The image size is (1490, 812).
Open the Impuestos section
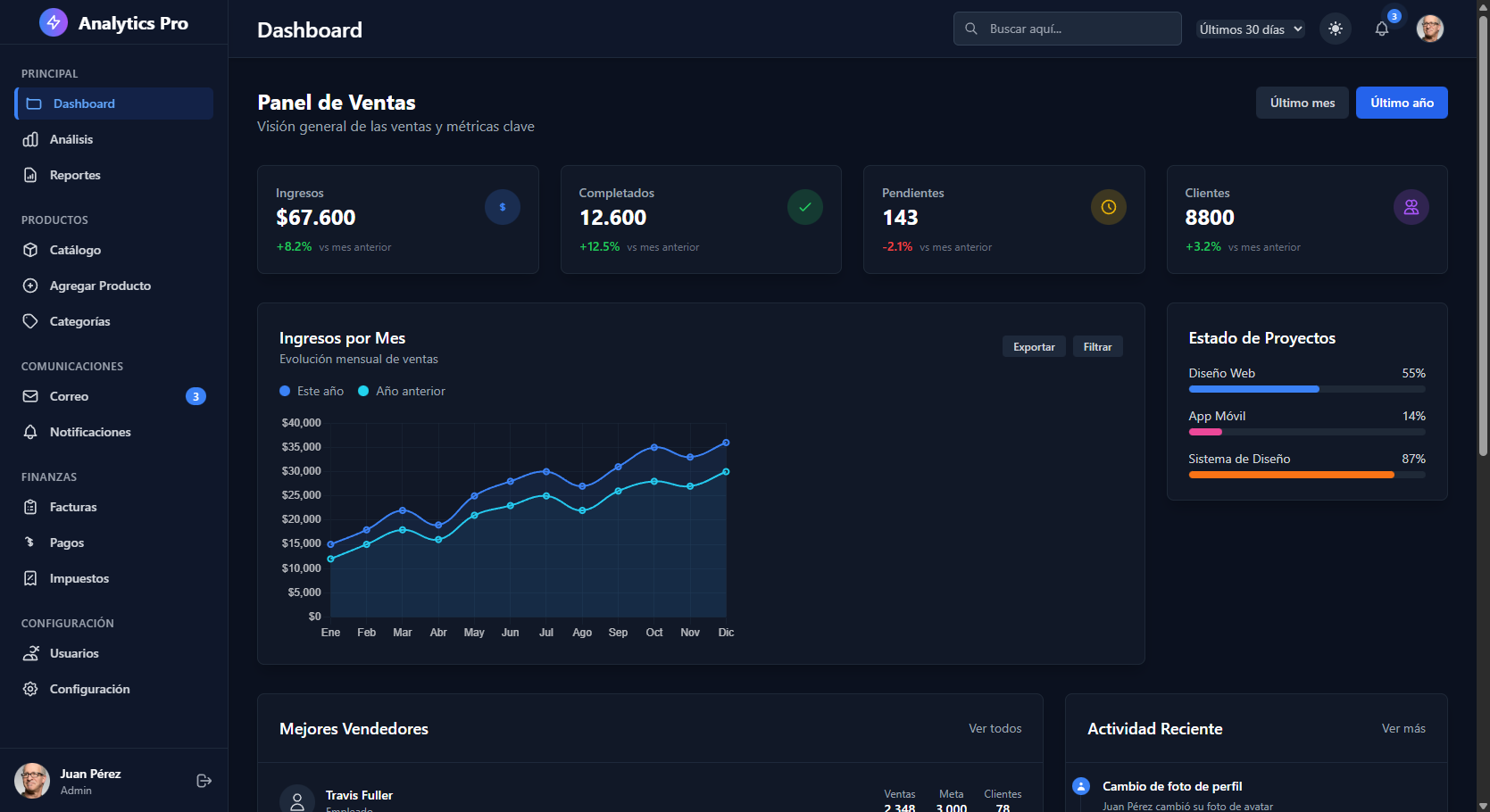[x=79, y=578]
